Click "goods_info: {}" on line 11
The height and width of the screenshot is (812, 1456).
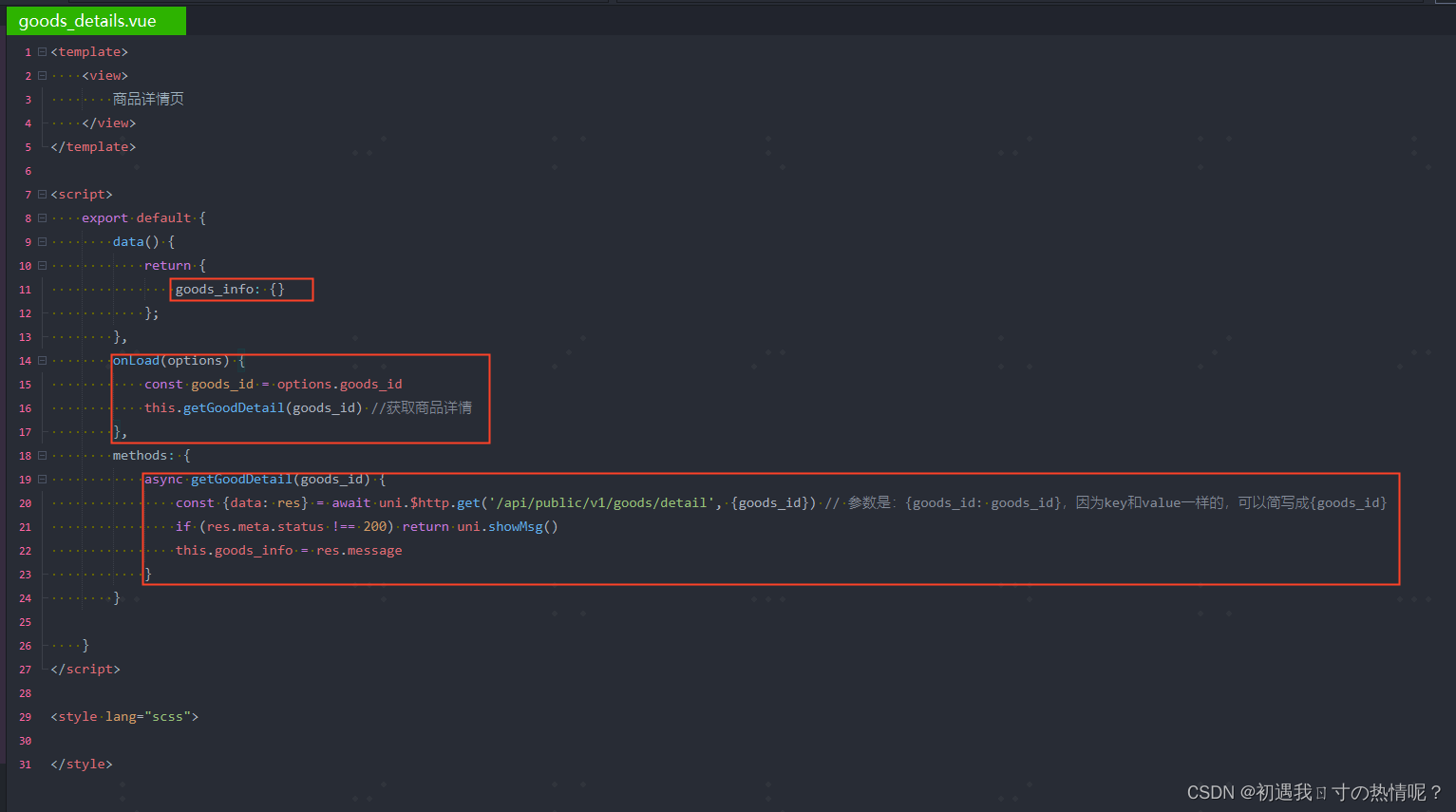point(230,290)
